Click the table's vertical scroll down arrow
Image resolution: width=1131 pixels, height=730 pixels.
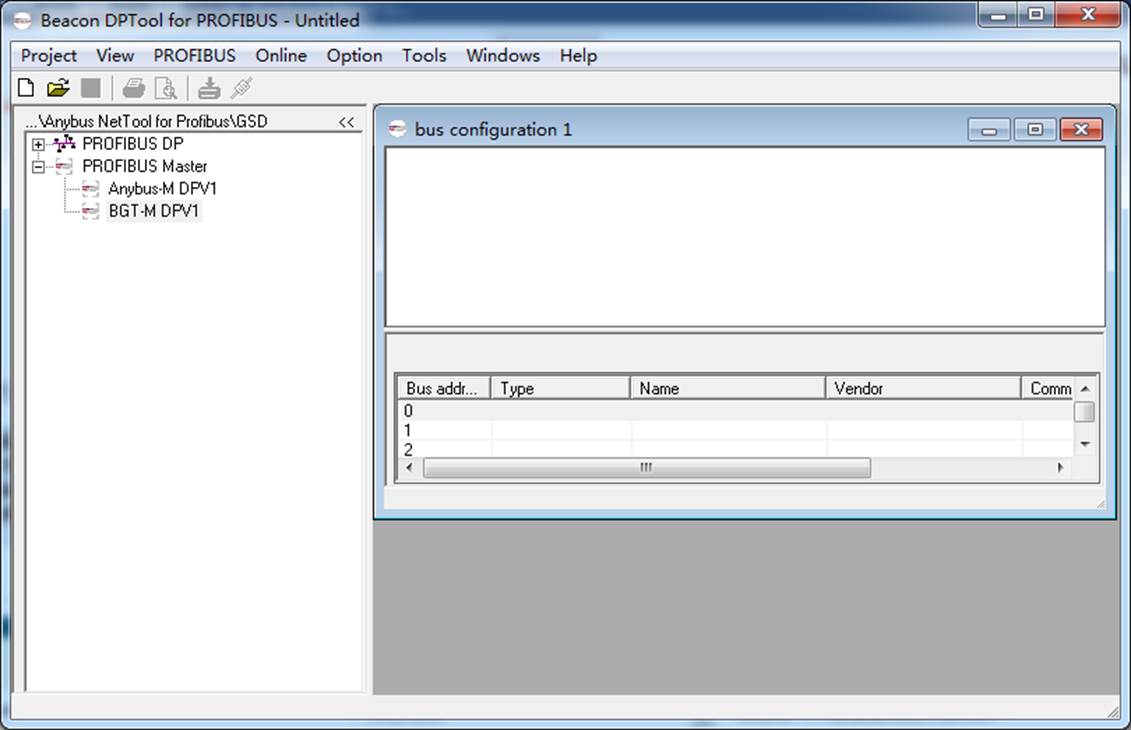click(x=1085, y=444)
